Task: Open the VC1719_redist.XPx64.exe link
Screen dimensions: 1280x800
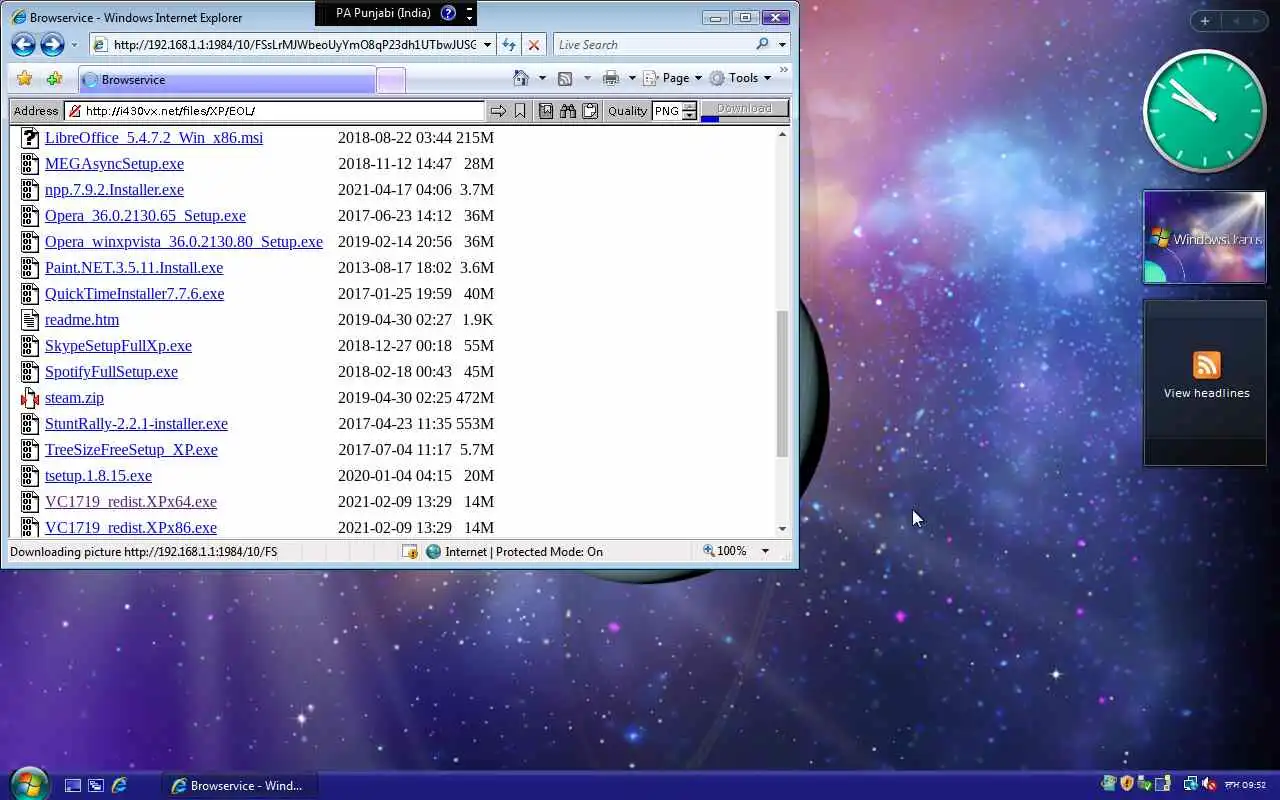Action: [x=131, y=501]
